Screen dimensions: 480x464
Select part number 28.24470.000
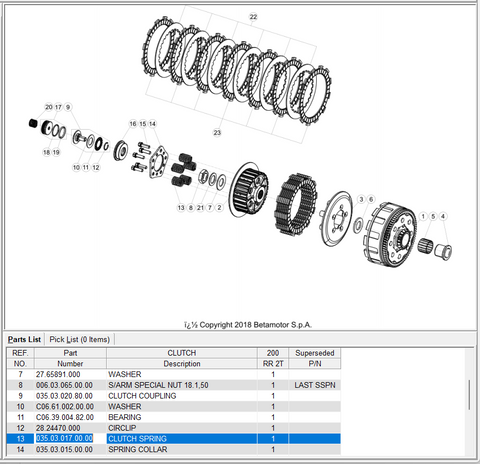pyautogui.click(x=58, y=428)
